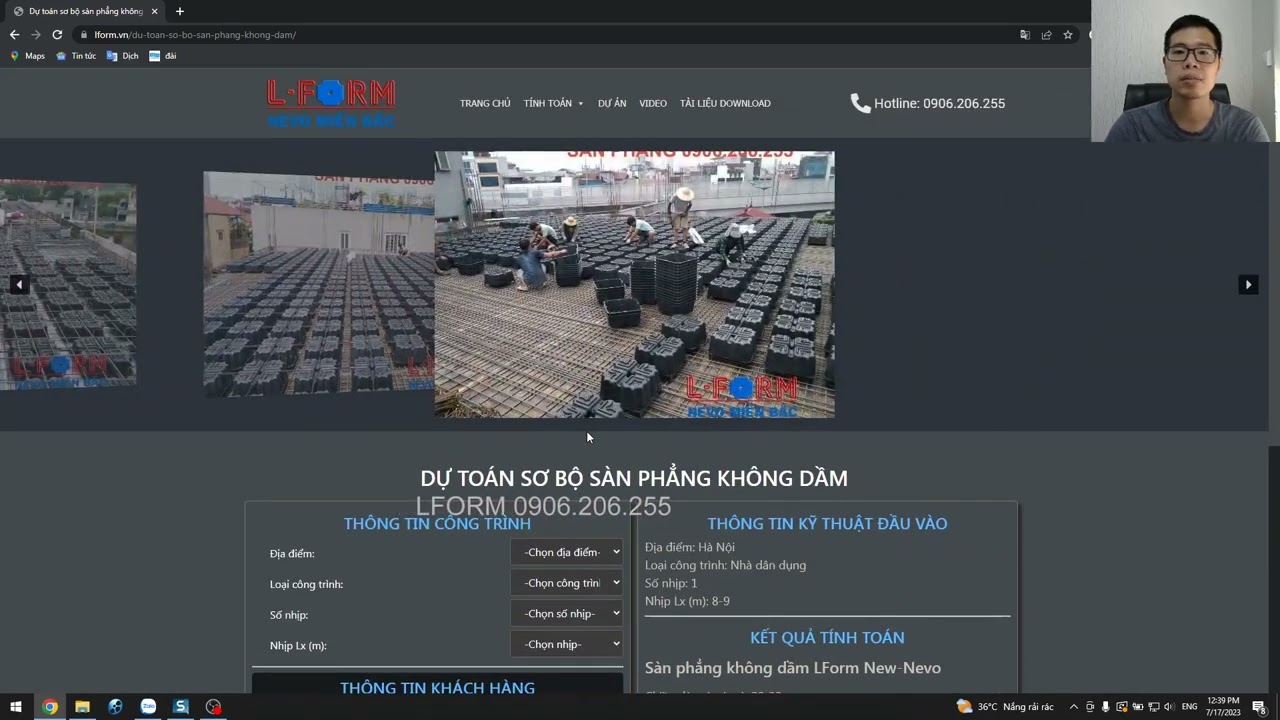The width and height of the screenshot is (1280, 720).
Task: Click the browser address bar URL
Action: tap(195, 35)
